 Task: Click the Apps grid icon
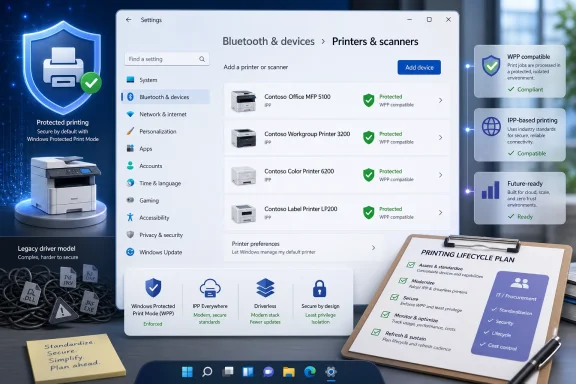coord(130,148)
